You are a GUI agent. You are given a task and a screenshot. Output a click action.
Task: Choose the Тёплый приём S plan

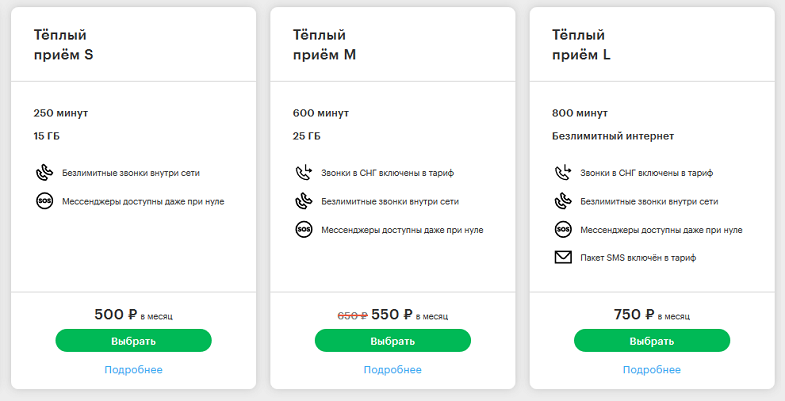134,340
